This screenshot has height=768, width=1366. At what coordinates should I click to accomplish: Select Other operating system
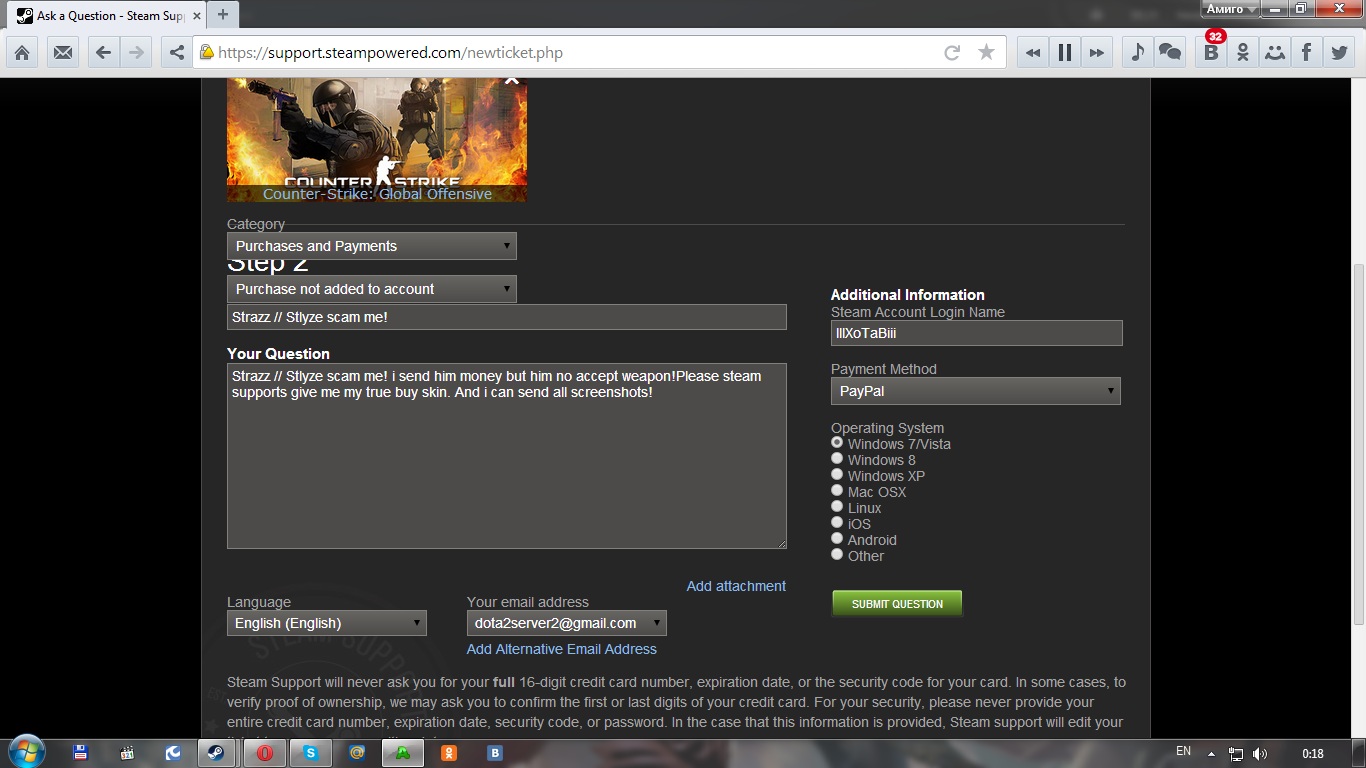[837, 555]
